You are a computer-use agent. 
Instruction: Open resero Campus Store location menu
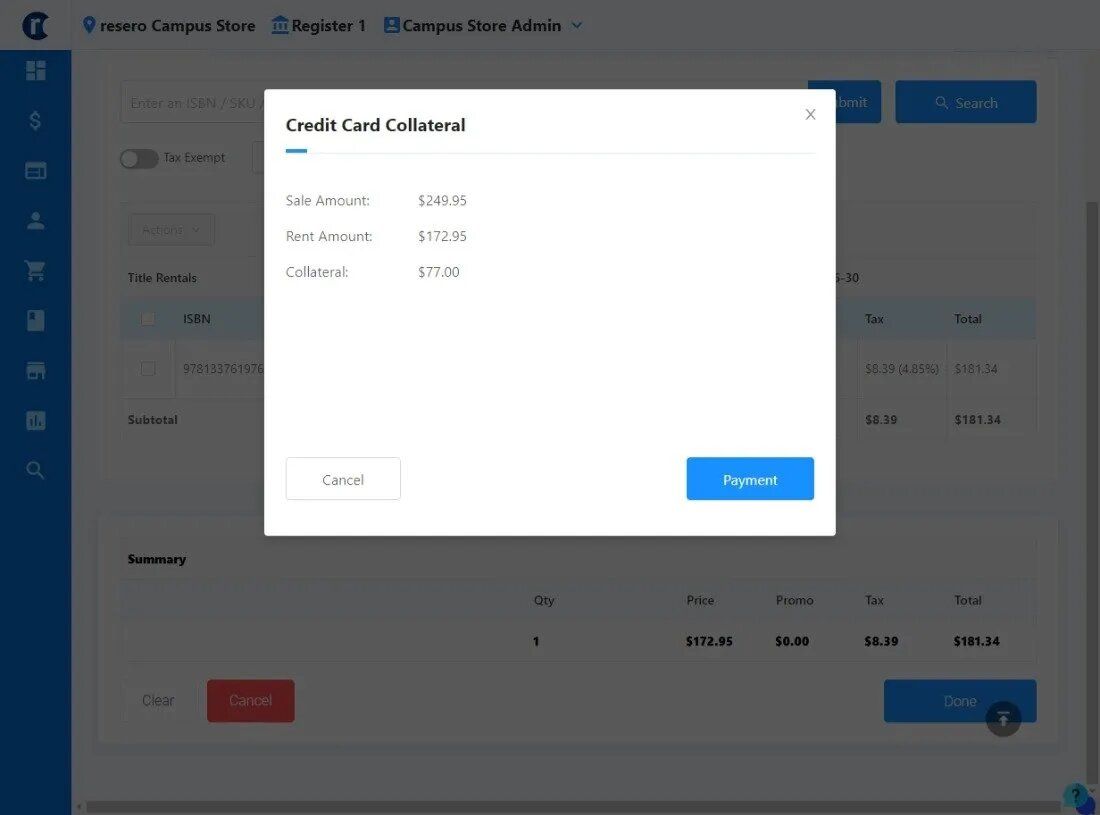[x=168, y=25]
